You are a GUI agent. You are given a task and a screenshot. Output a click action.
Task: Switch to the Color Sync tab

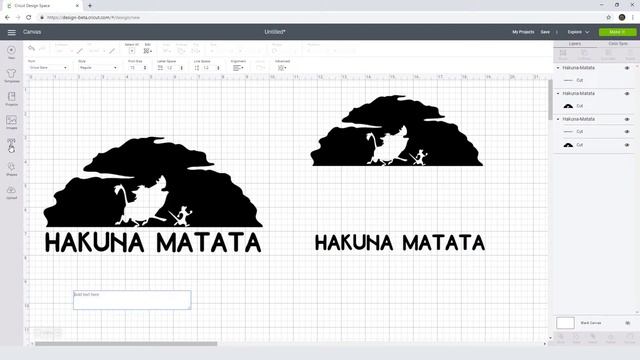point(618,44)
